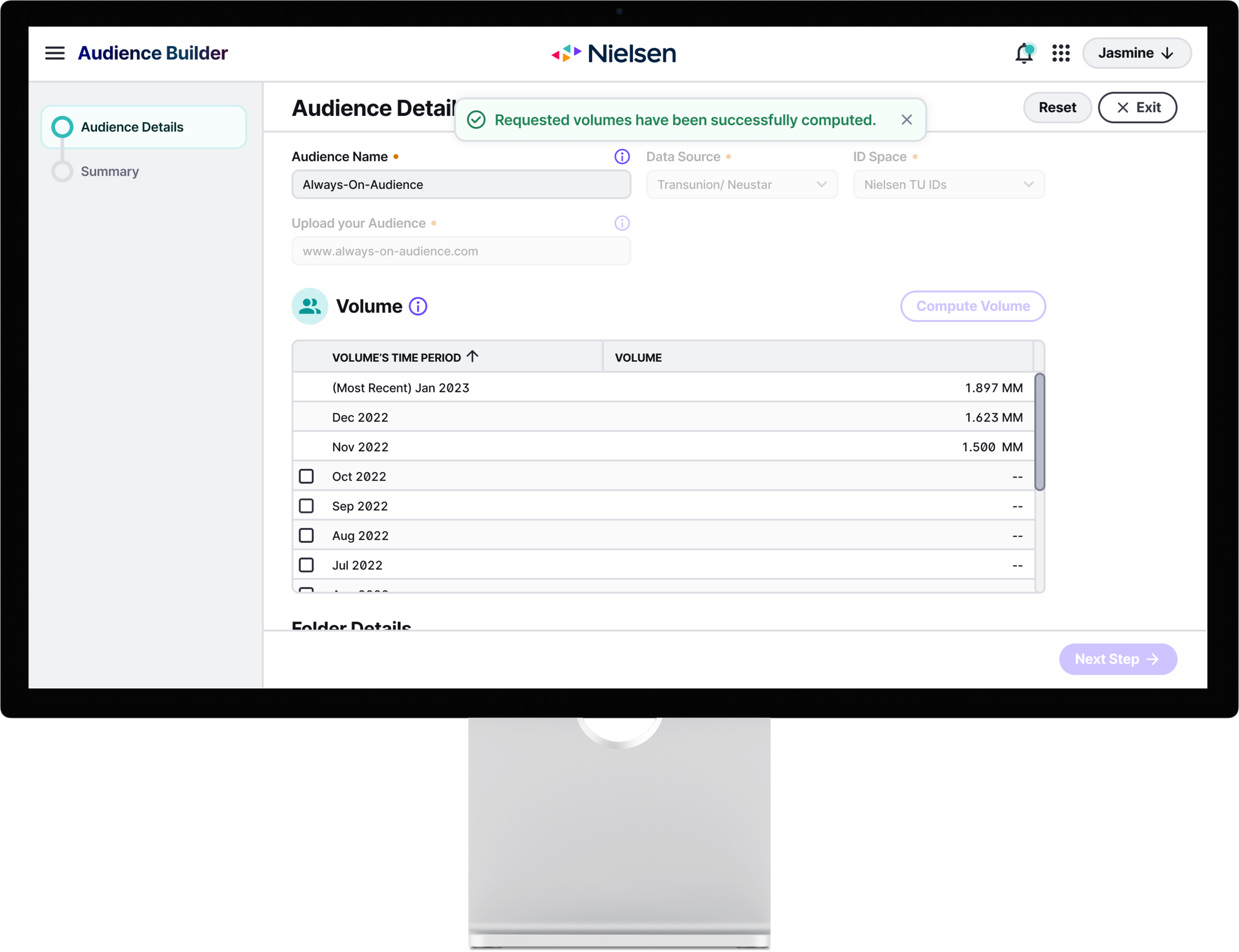Sort by Volume's Time Period arrow
Screen dimensions: 1239x952
(x=472, y=356)
